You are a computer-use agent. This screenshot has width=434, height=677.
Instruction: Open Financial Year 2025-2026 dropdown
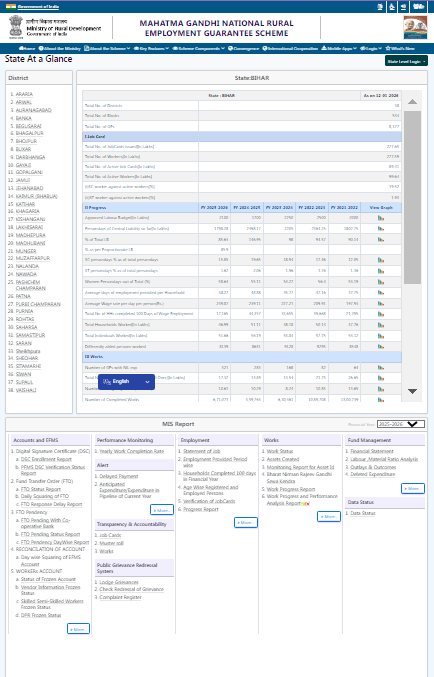(401, 424)
